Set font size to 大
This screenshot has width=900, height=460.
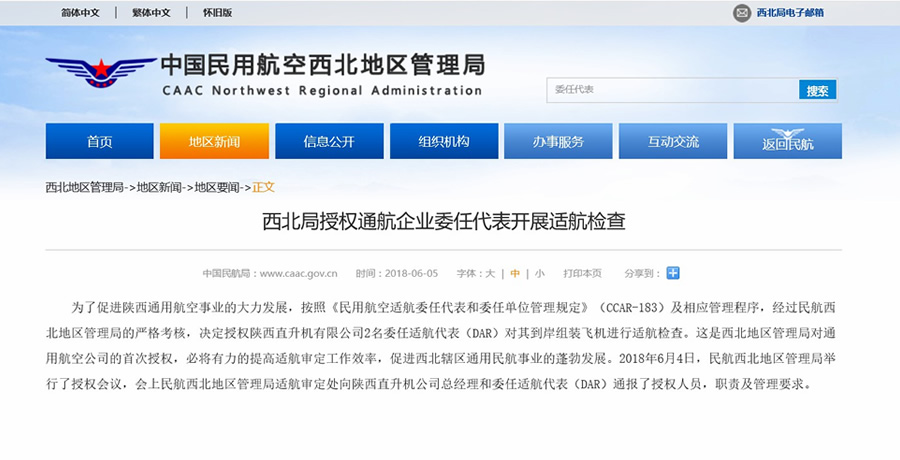point(490,274)
